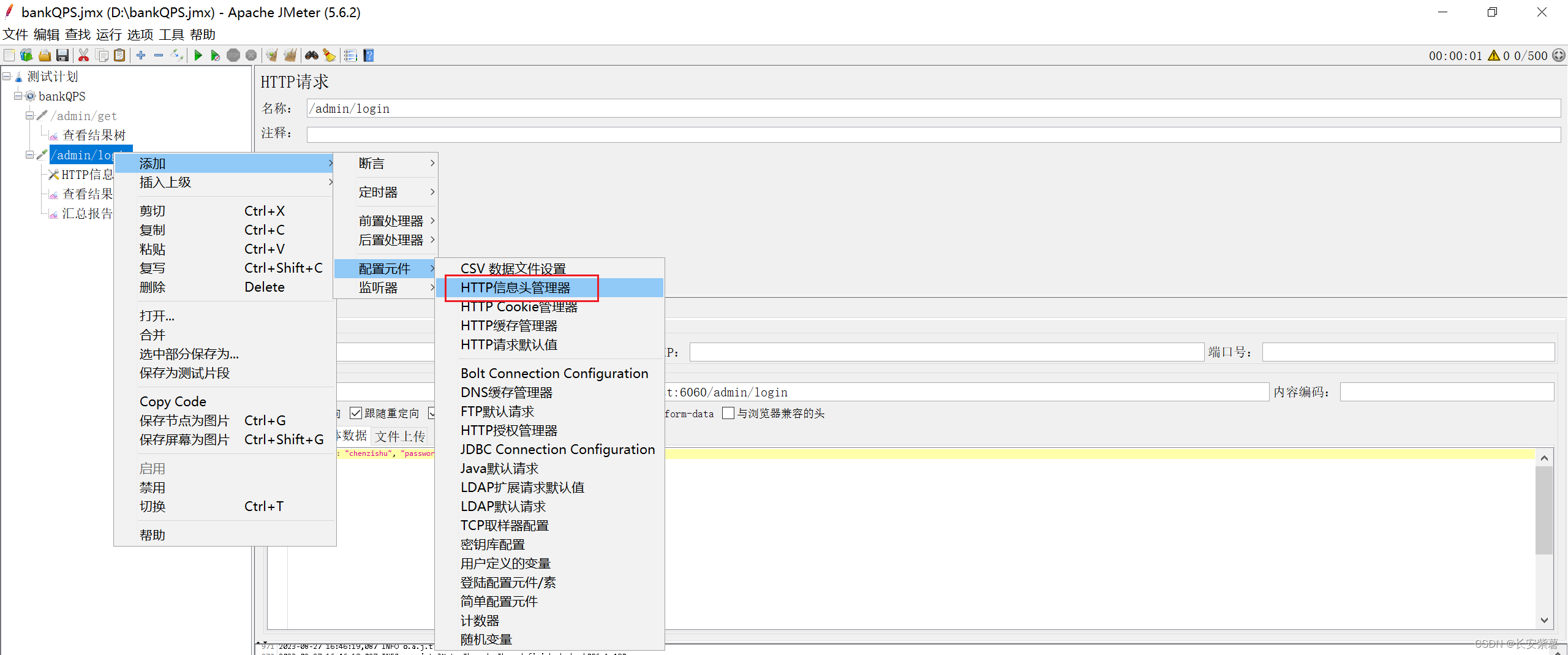Viewport: 1568px width, 655px height.
Task: Click the Copy icon in toolbar
Action: (x=102, y=56)
